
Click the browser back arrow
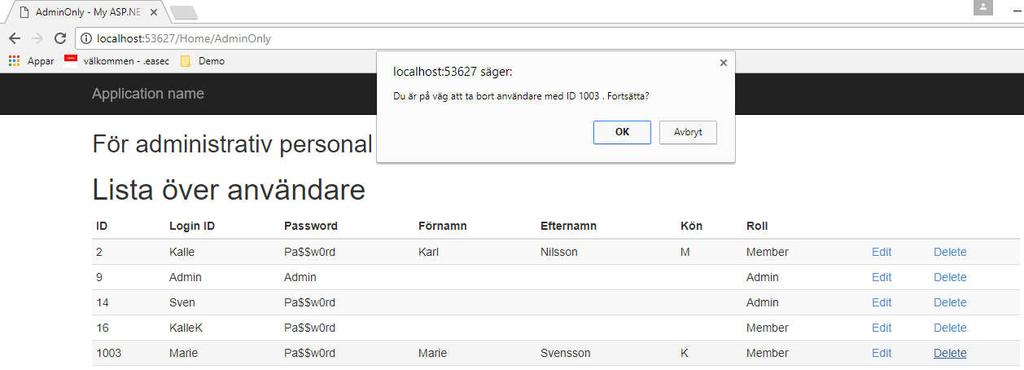[14, 39]
